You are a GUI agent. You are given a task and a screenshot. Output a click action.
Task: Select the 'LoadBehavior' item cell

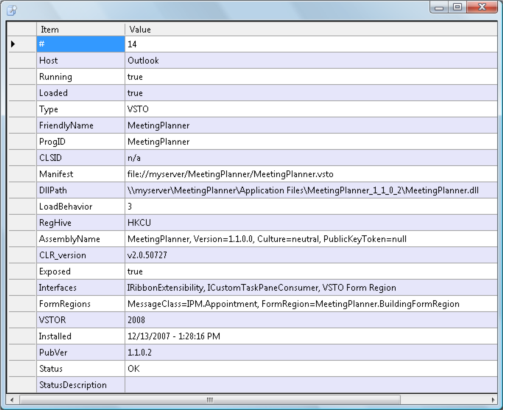tap(81, 206)
